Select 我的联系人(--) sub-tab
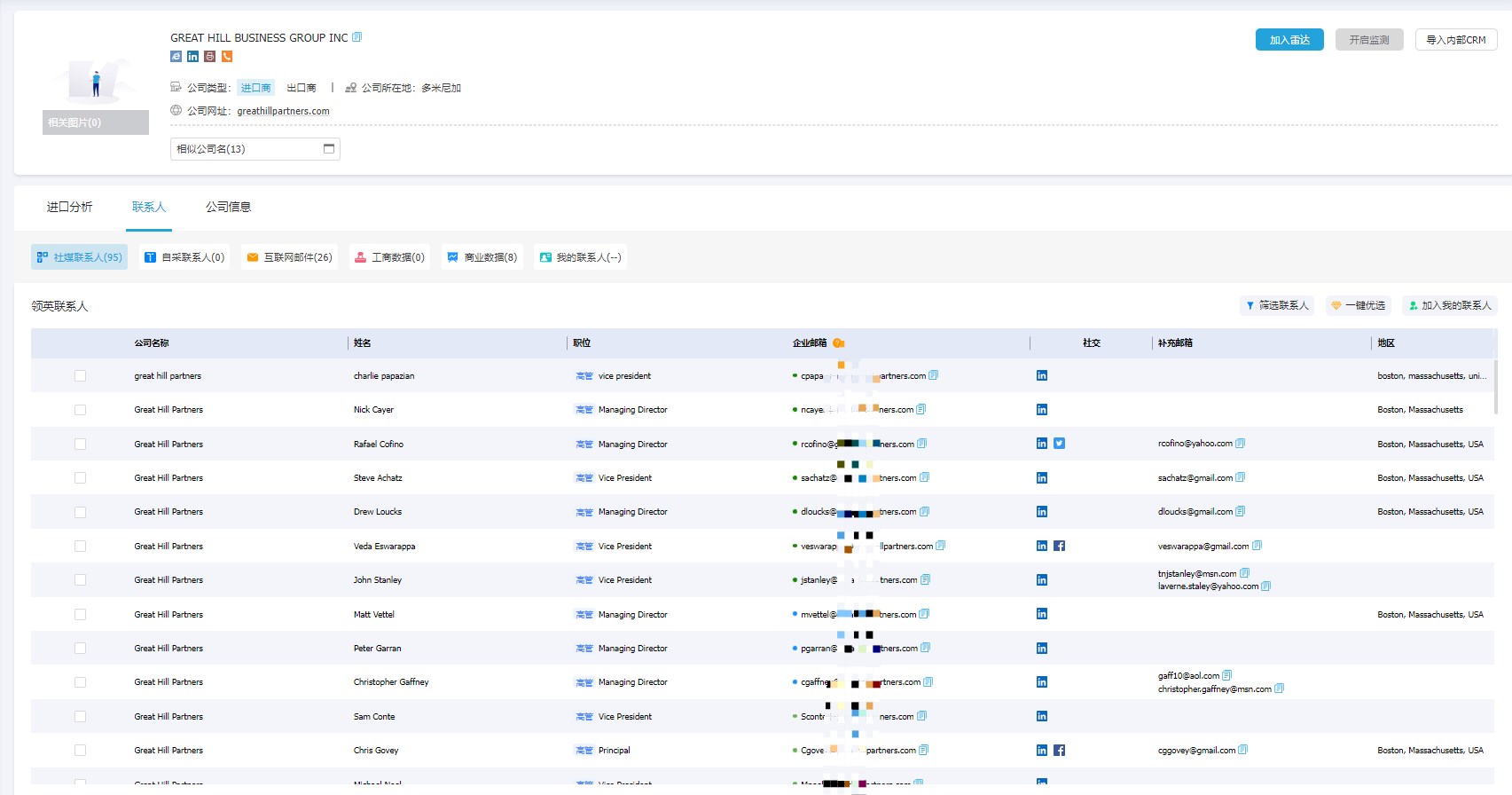The image size is (1512, 795). 580,257
